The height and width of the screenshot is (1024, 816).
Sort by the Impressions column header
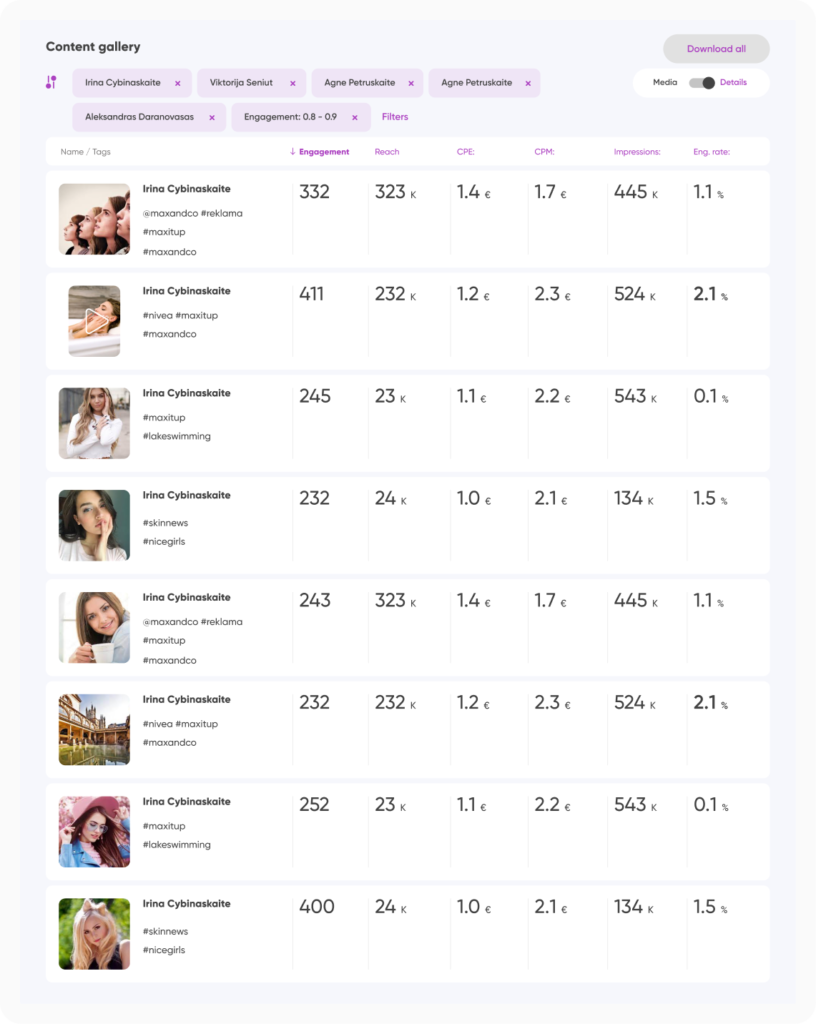[x=636, y=152]
